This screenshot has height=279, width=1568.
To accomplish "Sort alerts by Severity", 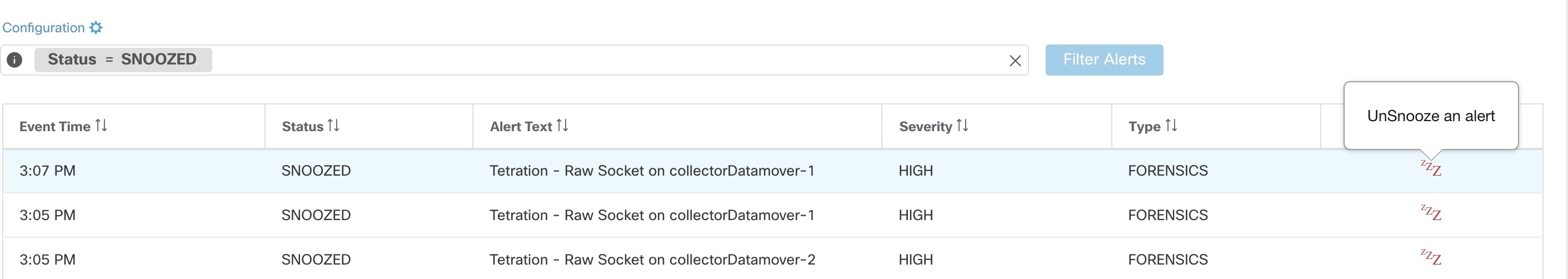I will [962, 126].
